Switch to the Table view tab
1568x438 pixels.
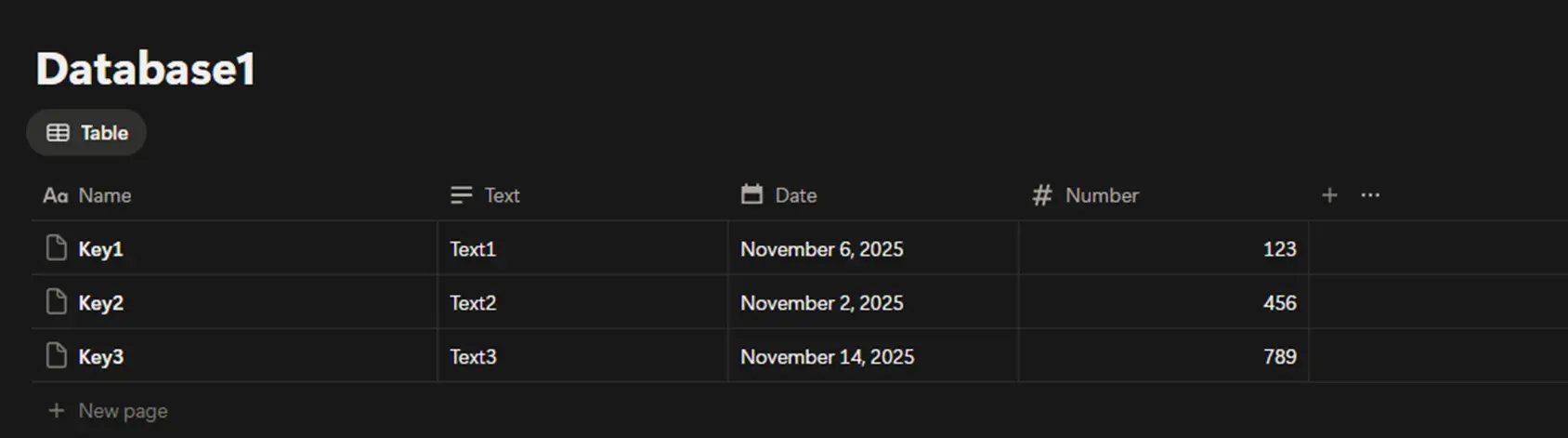pos(86,133)
